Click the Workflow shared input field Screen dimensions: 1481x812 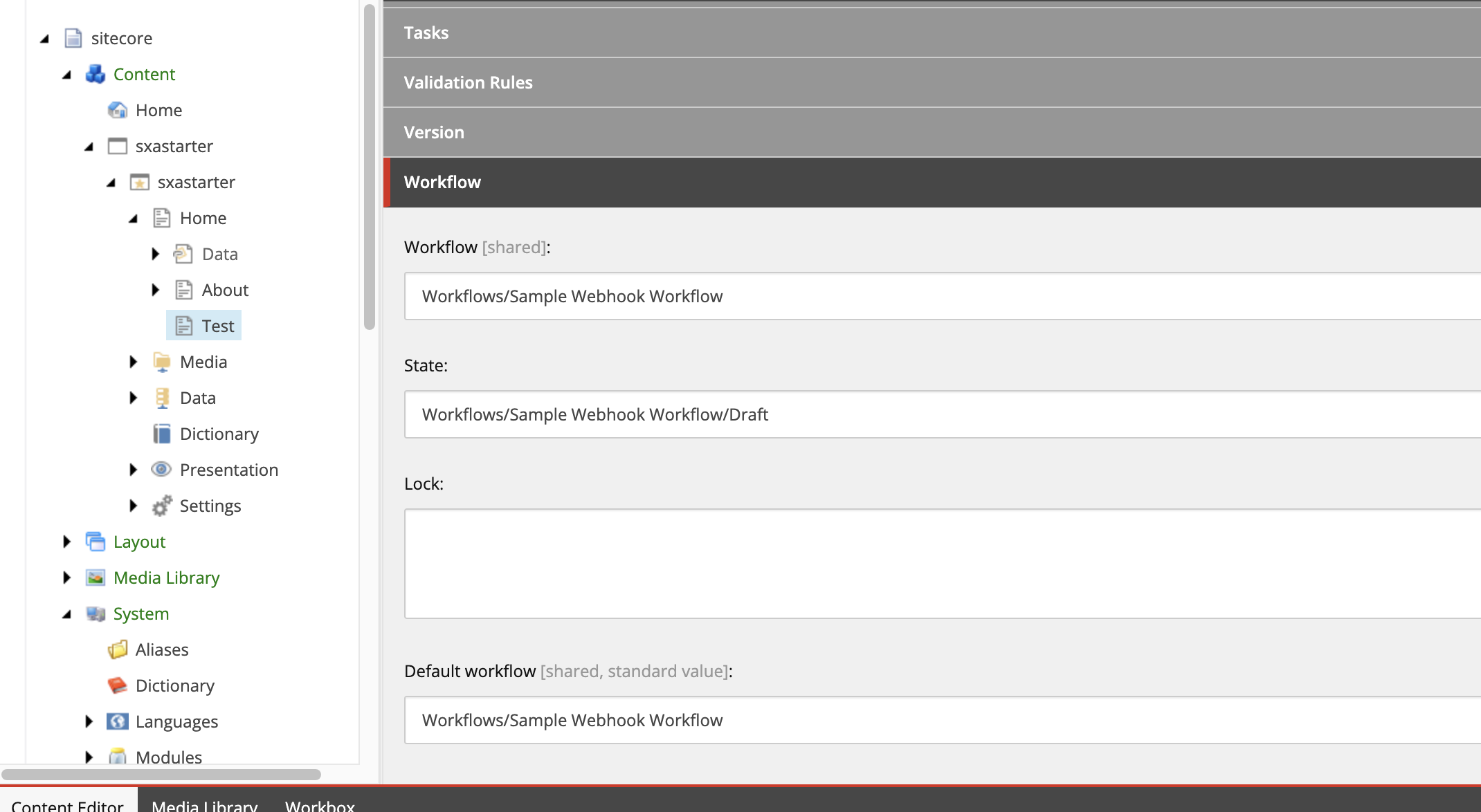943,296
